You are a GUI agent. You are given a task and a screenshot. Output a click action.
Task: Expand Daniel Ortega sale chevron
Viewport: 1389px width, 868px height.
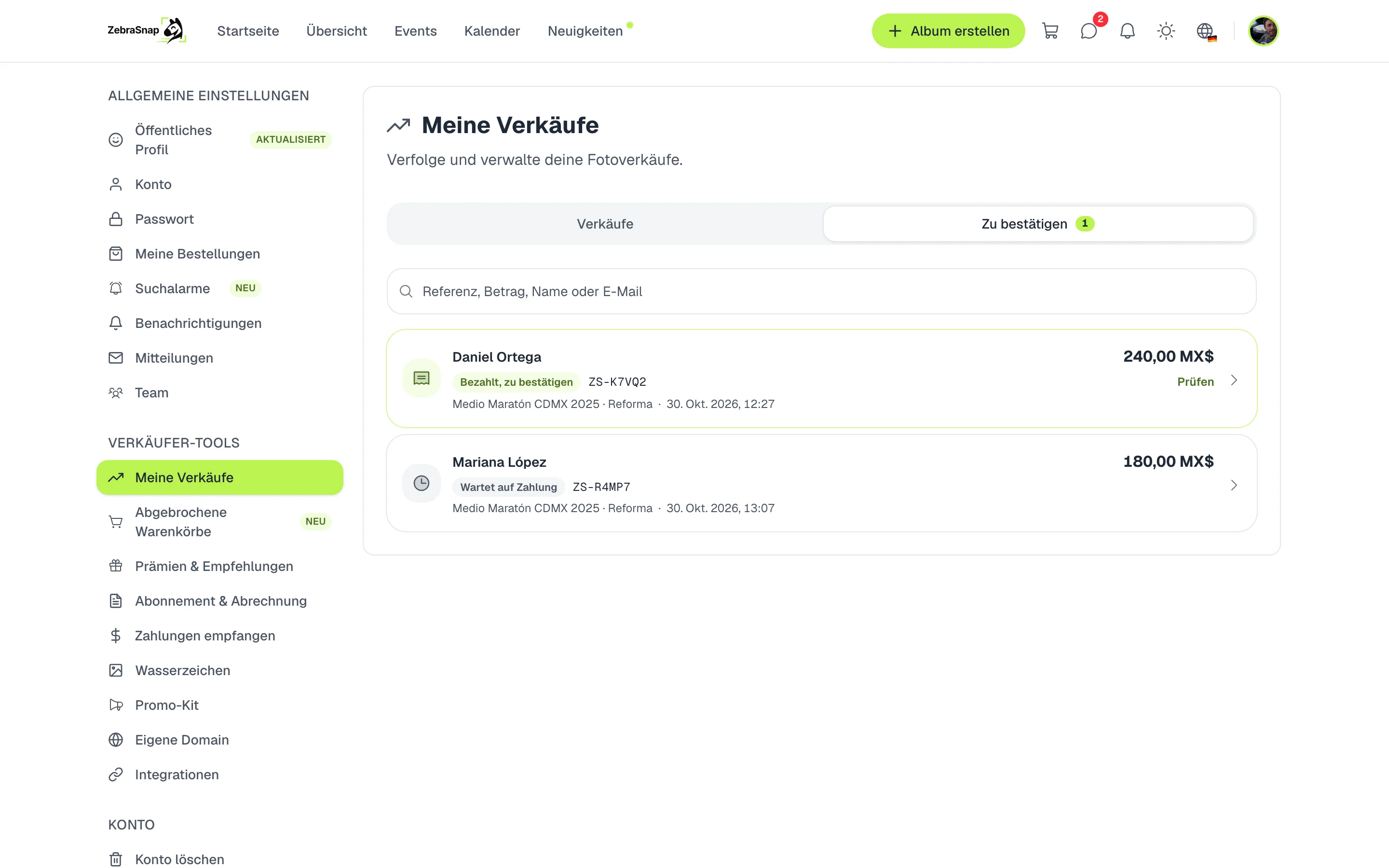pyautogui.click(x=1233, y=380)
